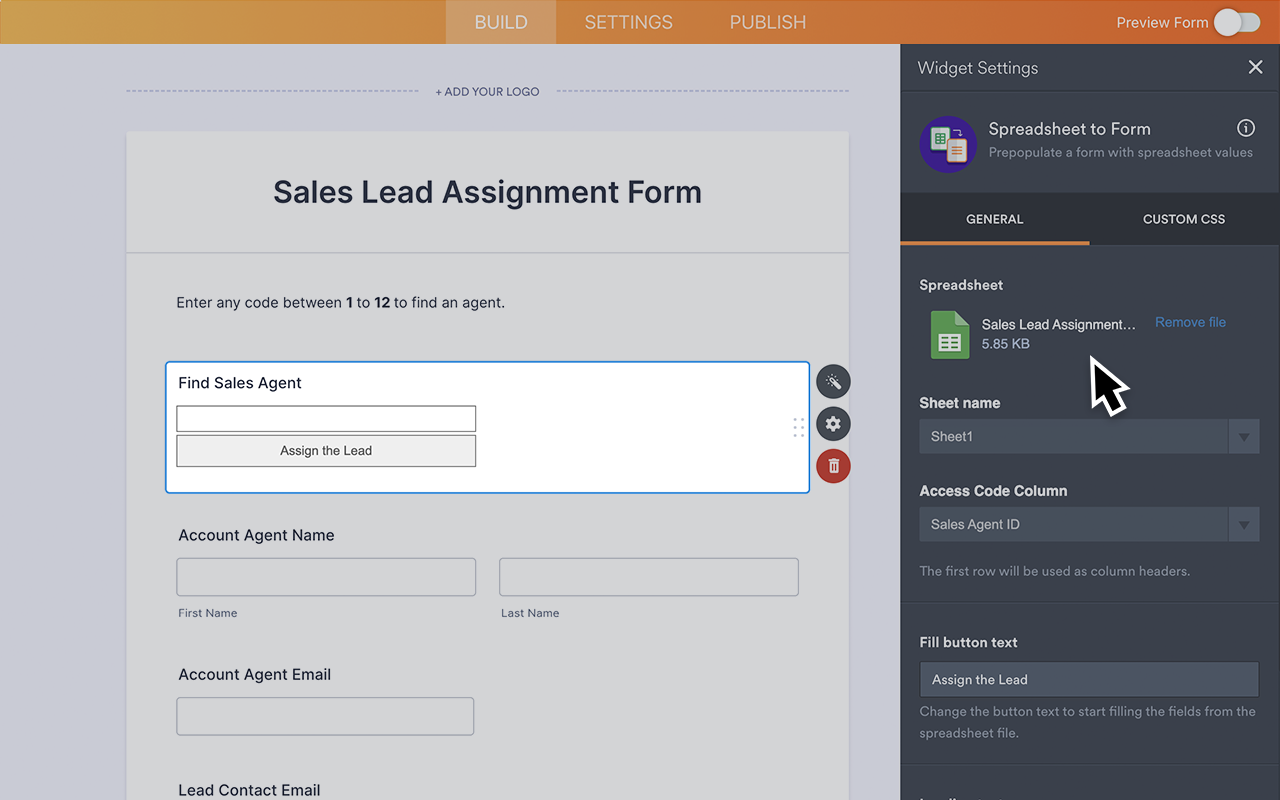The height and width of the screenshot is (800, 1280).
Task: Select the magic wand widget settings icon
Action: click(x=833, y=381)
